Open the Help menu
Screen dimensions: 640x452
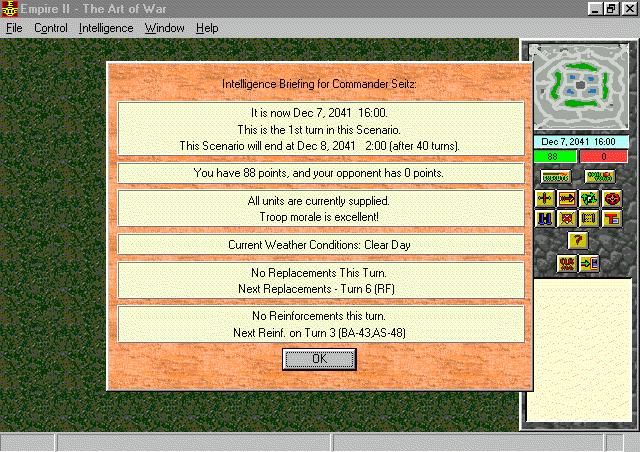(x=207, y=28)
